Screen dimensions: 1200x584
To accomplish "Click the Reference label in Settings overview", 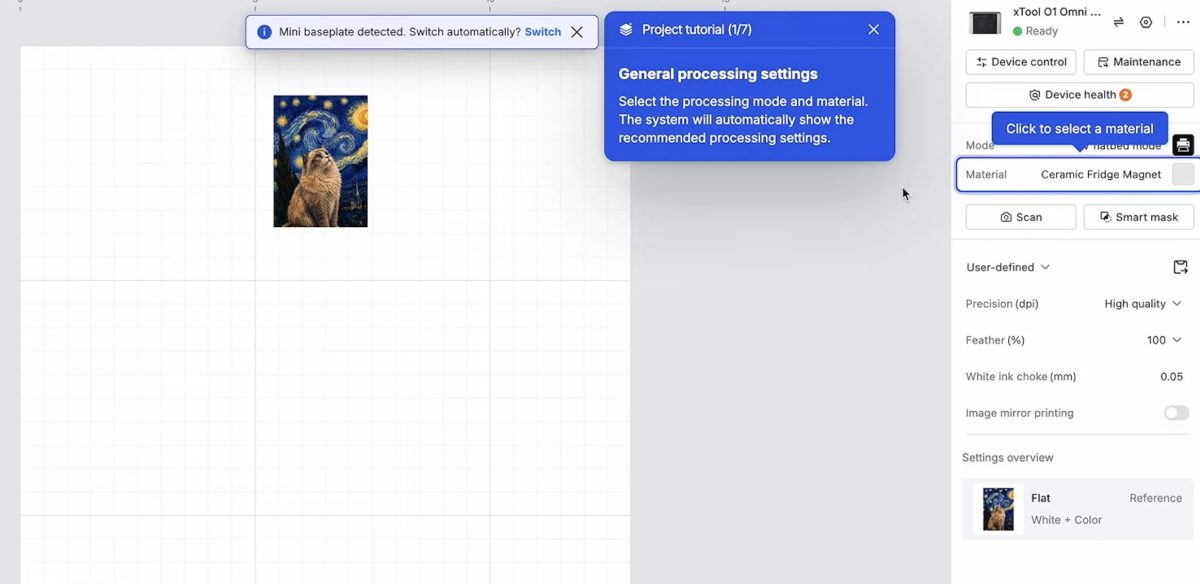I will (x=1156, y=498).
